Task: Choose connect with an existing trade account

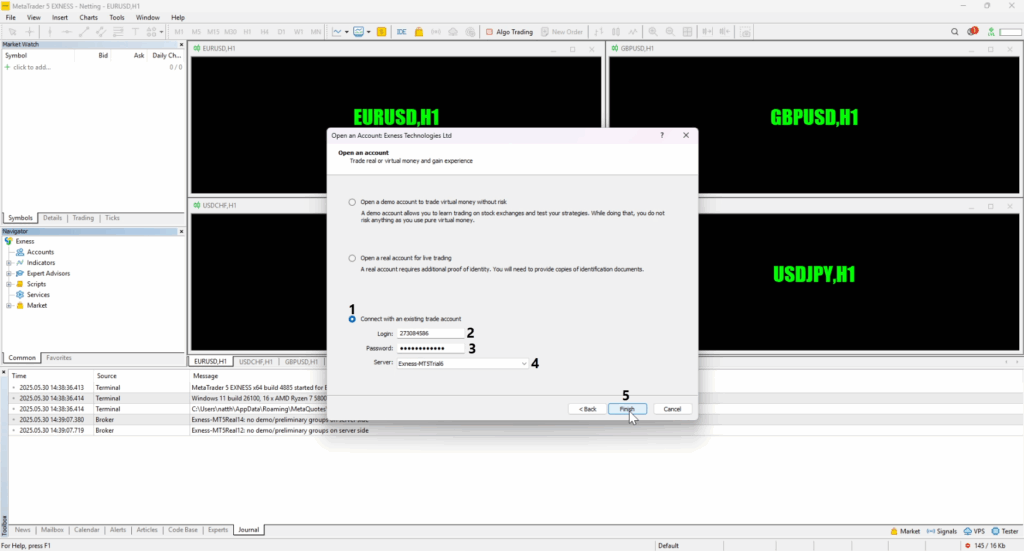Action: coord(352,319)
